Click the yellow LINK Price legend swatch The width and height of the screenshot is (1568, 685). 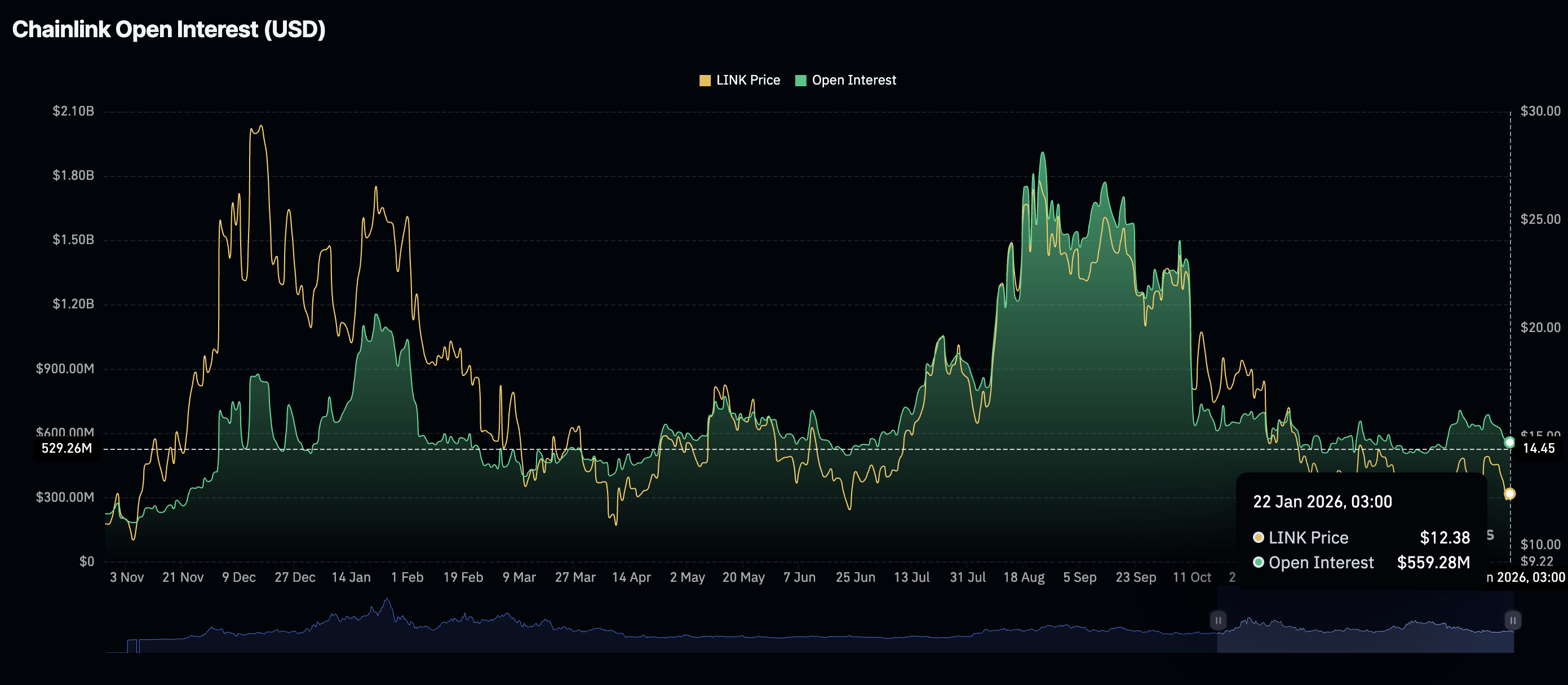coord(707,79)
